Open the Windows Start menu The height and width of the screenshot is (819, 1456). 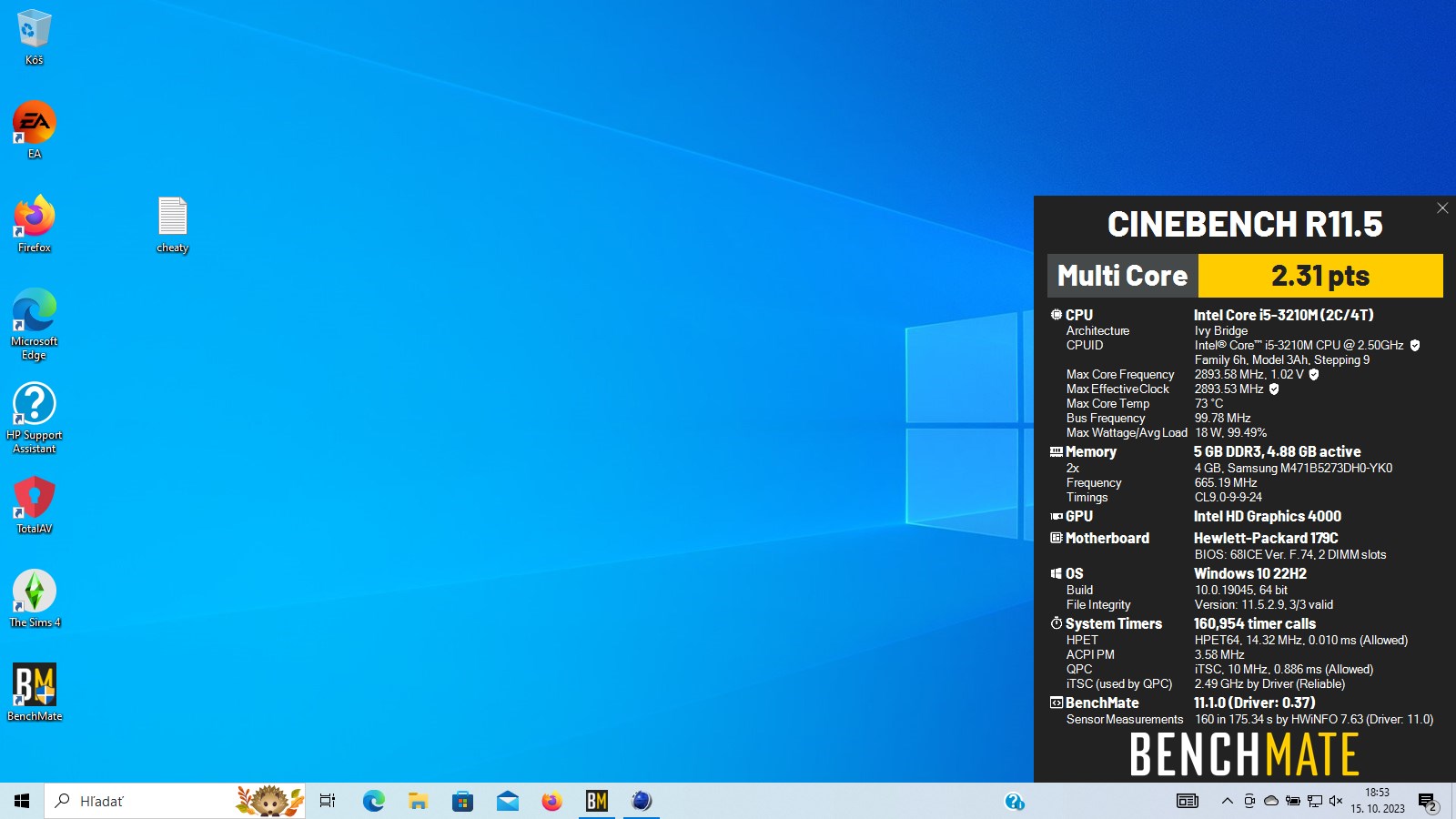pyautogui.click(x=22, y=801)
